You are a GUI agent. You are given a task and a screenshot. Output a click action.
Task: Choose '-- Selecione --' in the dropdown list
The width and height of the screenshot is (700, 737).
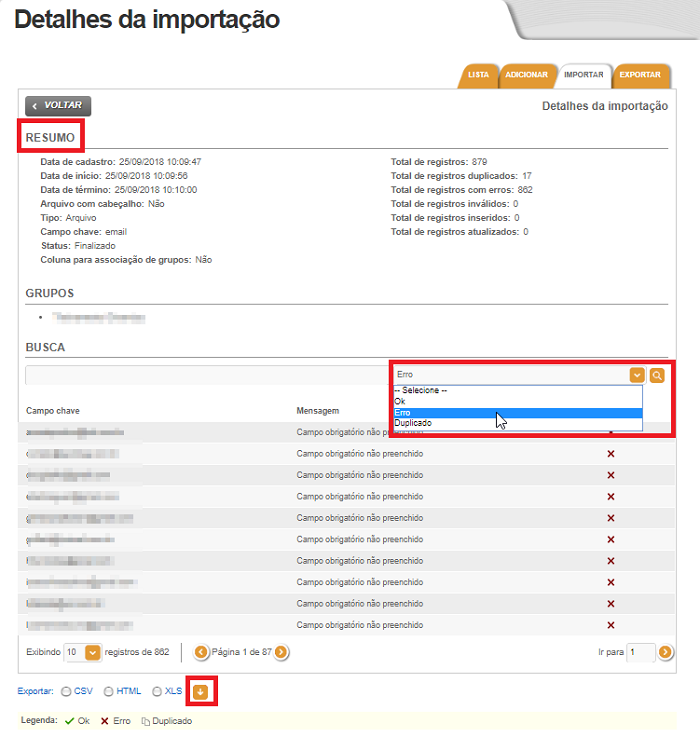(x=518, y=390)
